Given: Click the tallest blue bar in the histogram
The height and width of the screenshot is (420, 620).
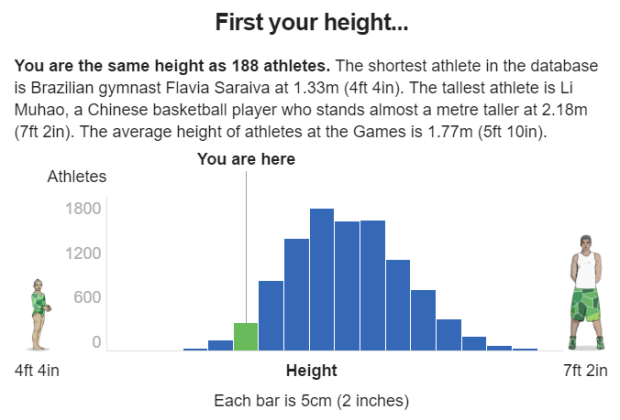Looking at the screenshot, I should pyautogui.click(x=321, y=279).
